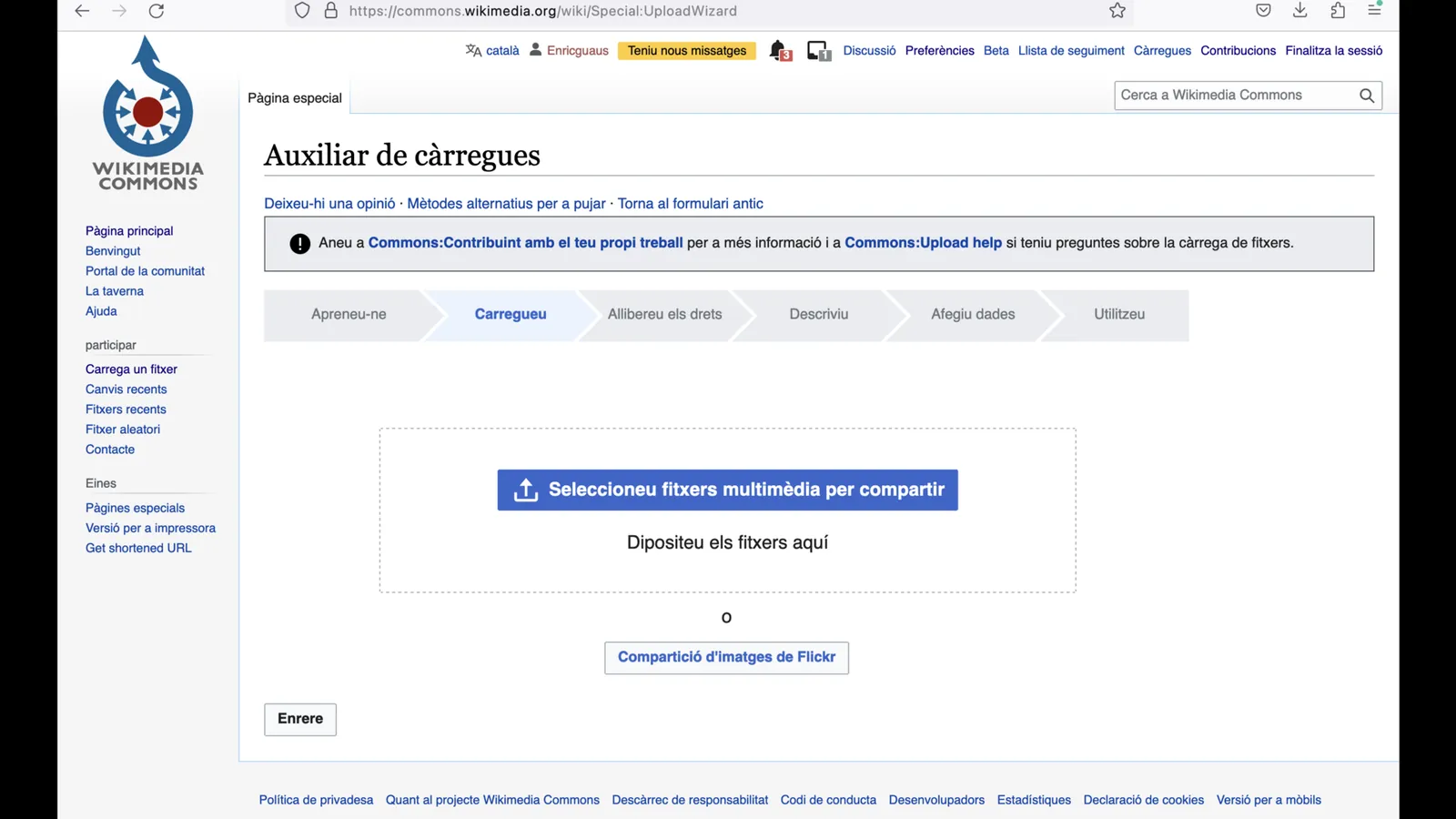Screen dimensions: 1456x819
Task: Click the Descriviu step
Action: click(818, 315)
